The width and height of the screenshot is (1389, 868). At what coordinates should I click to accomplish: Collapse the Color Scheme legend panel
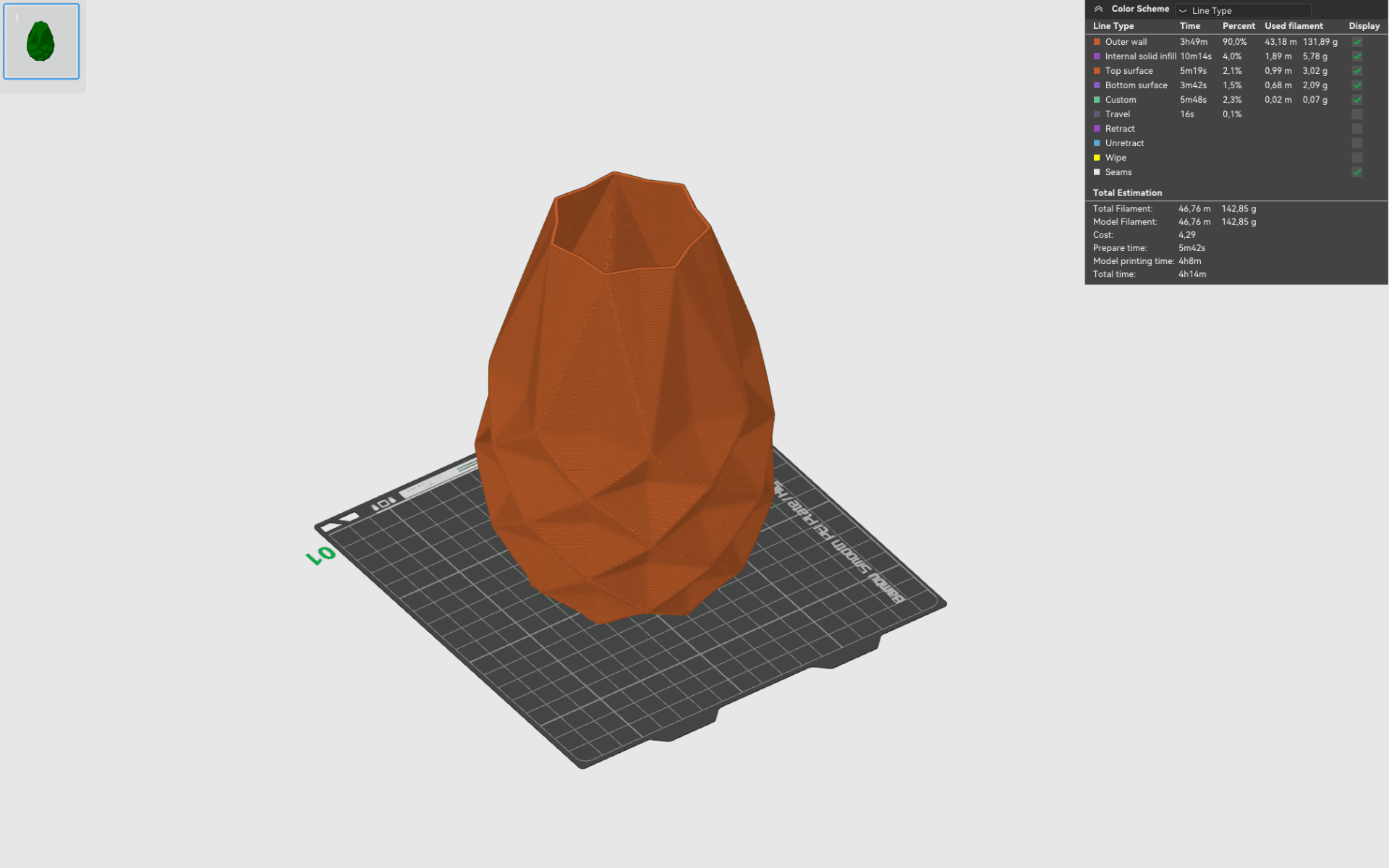[1098, 9]
